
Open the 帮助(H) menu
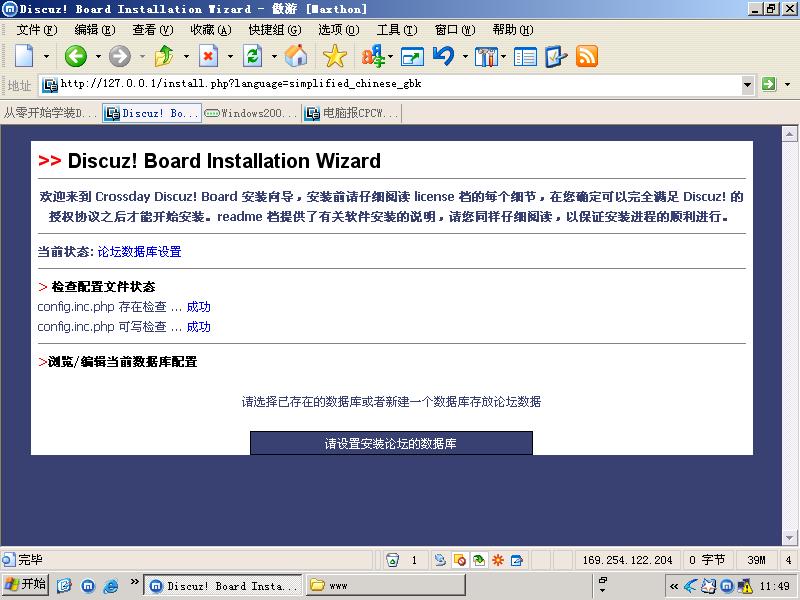coord(513,30)
